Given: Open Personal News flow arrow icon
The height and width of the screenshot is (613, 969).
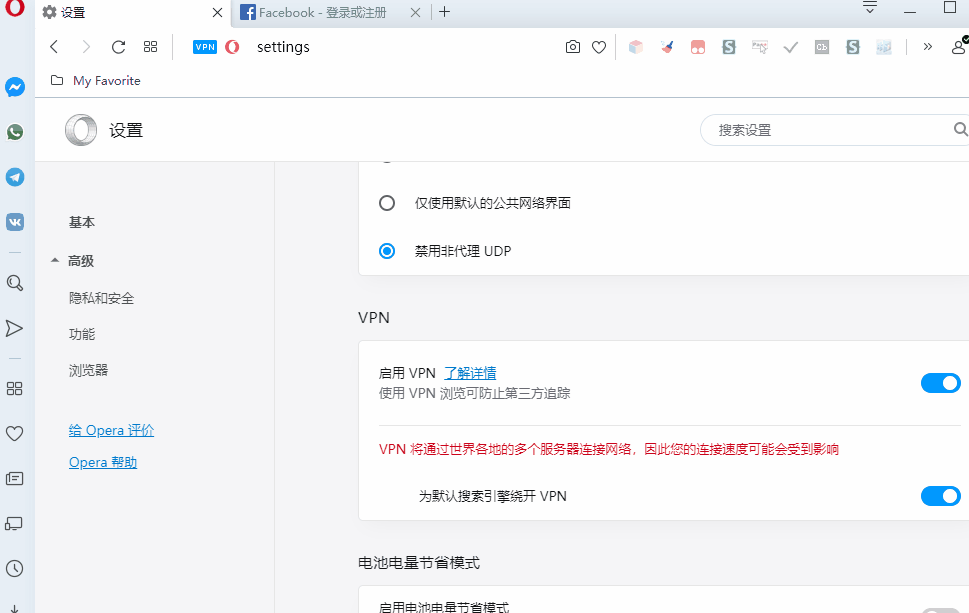Looking at the screenshot, I should (x=14, y=328).
